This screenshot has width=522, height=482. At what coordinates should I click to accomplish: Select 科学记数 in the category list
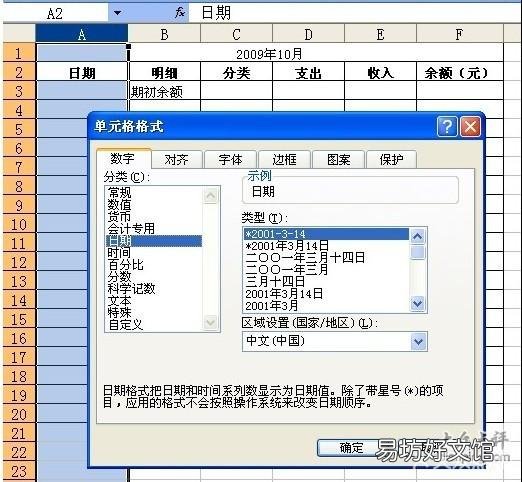pyautogui.click(x=154, y=289)
